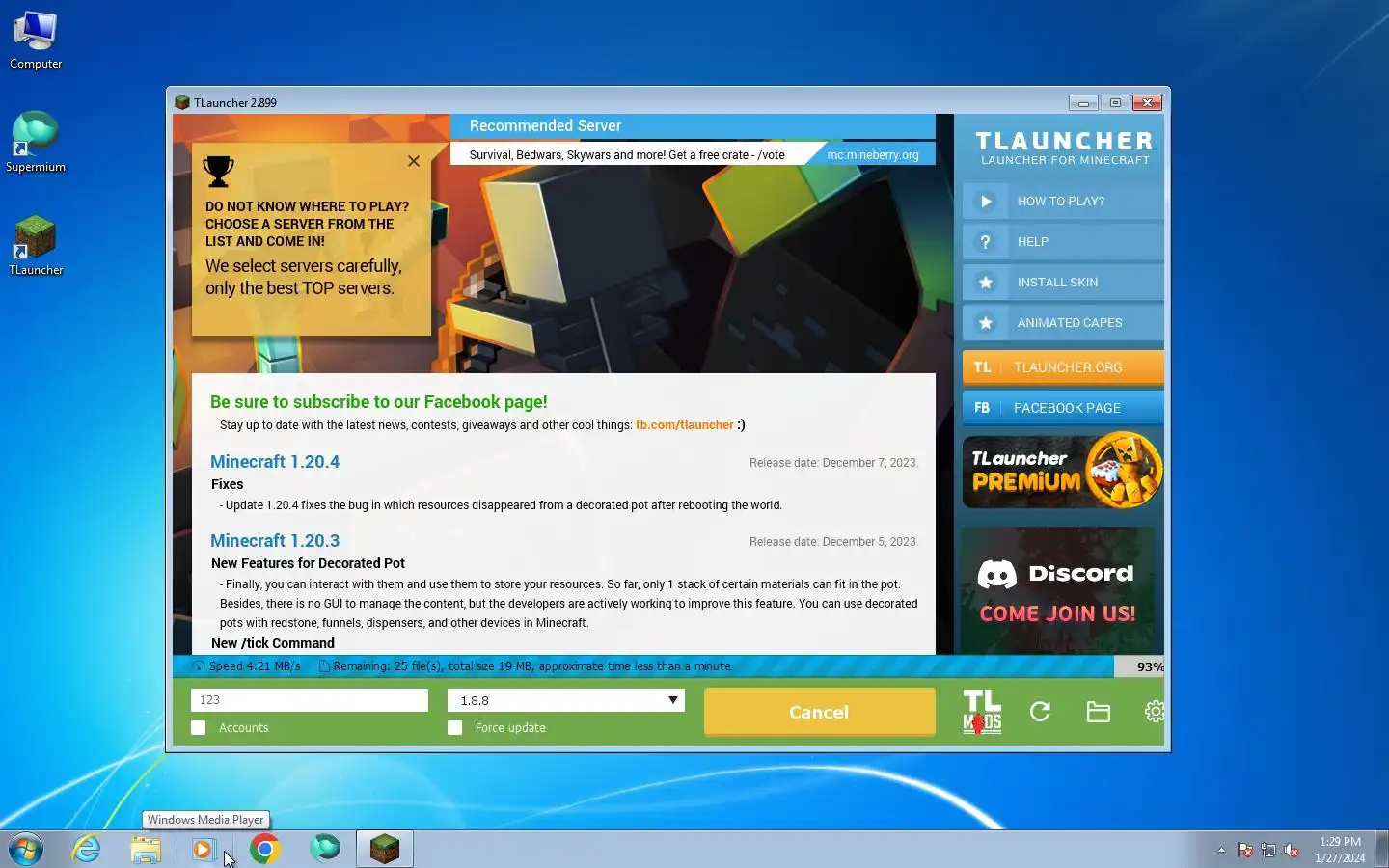Click the trophy icon in tip box
The width and height of the screenshot is (1389, 868).
(x=219, y=172)
